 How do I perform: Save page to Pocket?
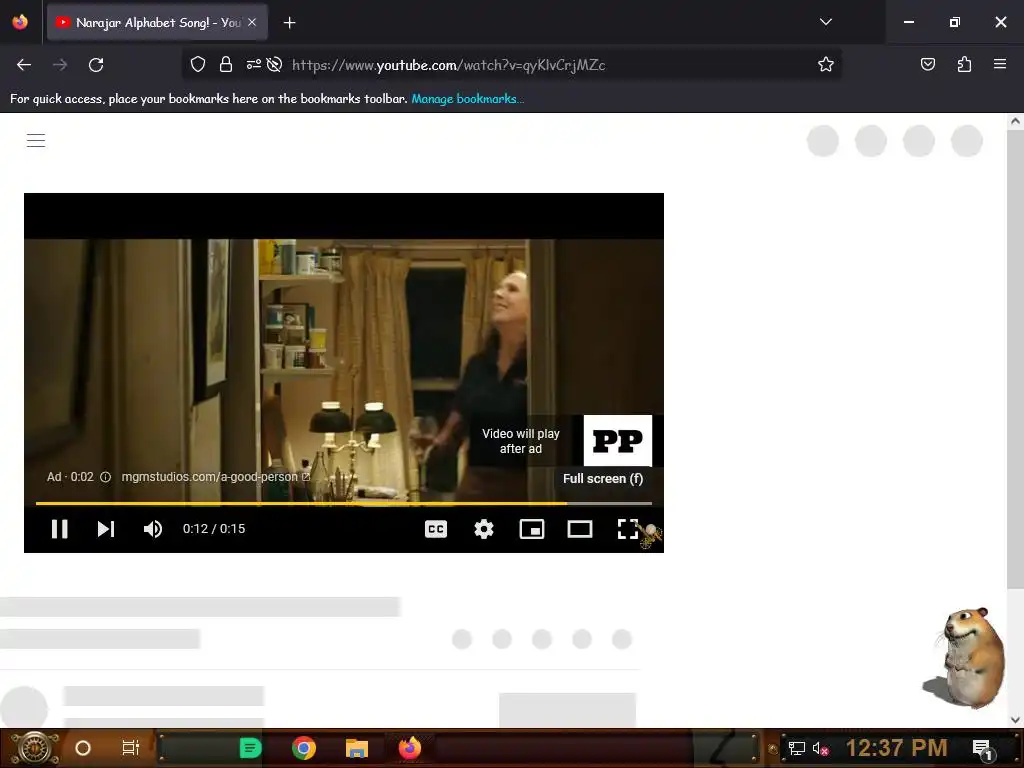[927, 64]
